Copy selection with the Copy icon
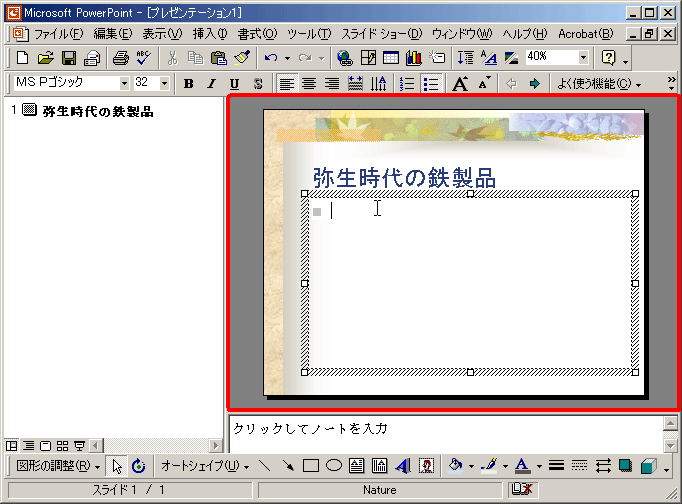Image resolution: width=682 pixels, height=504 pixels. (195, 58)
